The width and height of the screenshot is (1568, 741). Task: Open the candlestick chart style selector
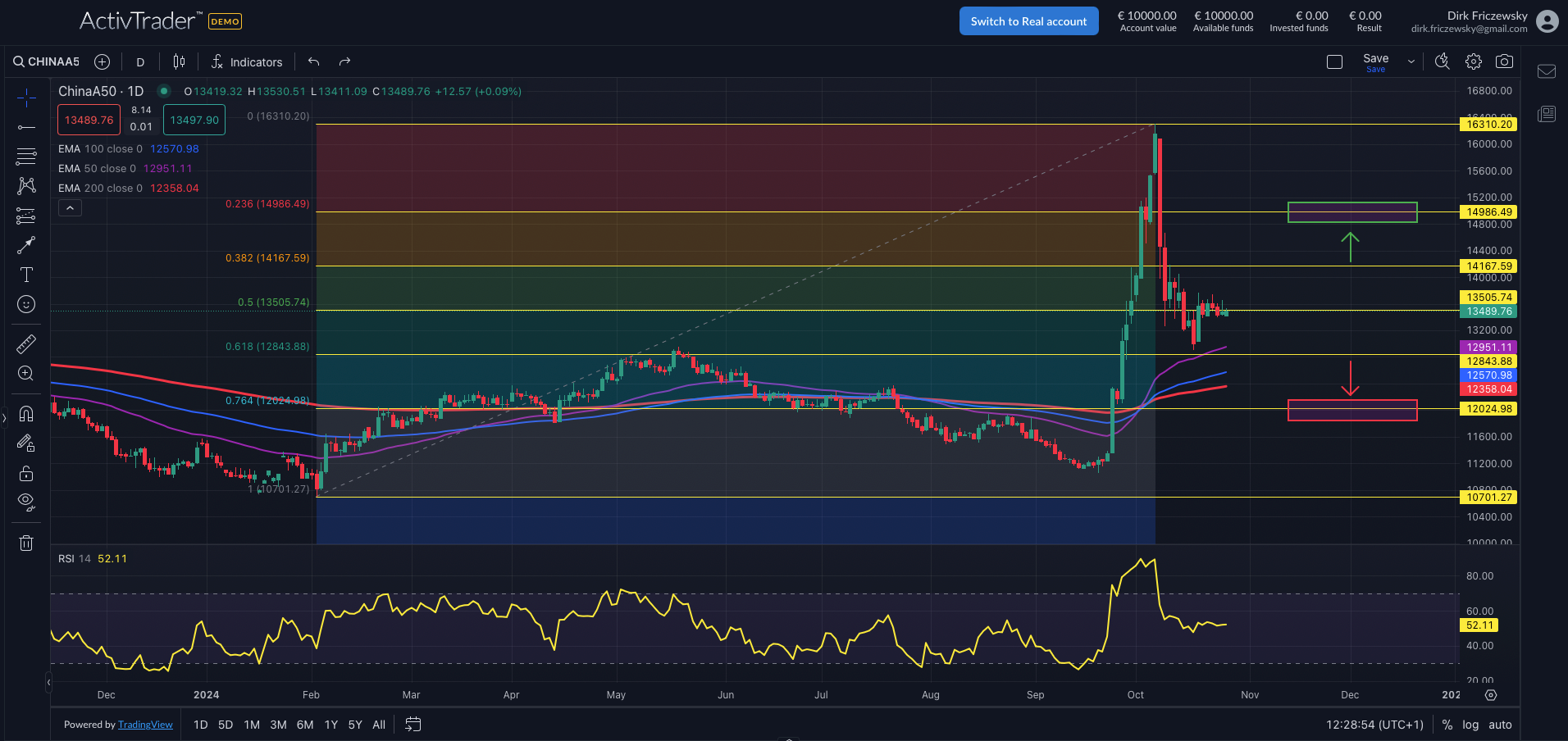pyautogui.click(x=179, y=61)
